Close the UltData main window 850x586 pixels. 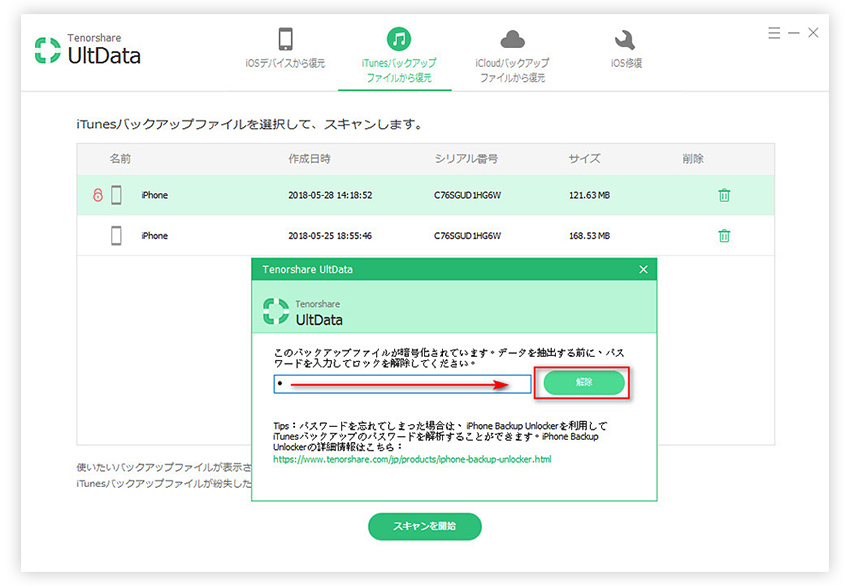coord(813,33)
